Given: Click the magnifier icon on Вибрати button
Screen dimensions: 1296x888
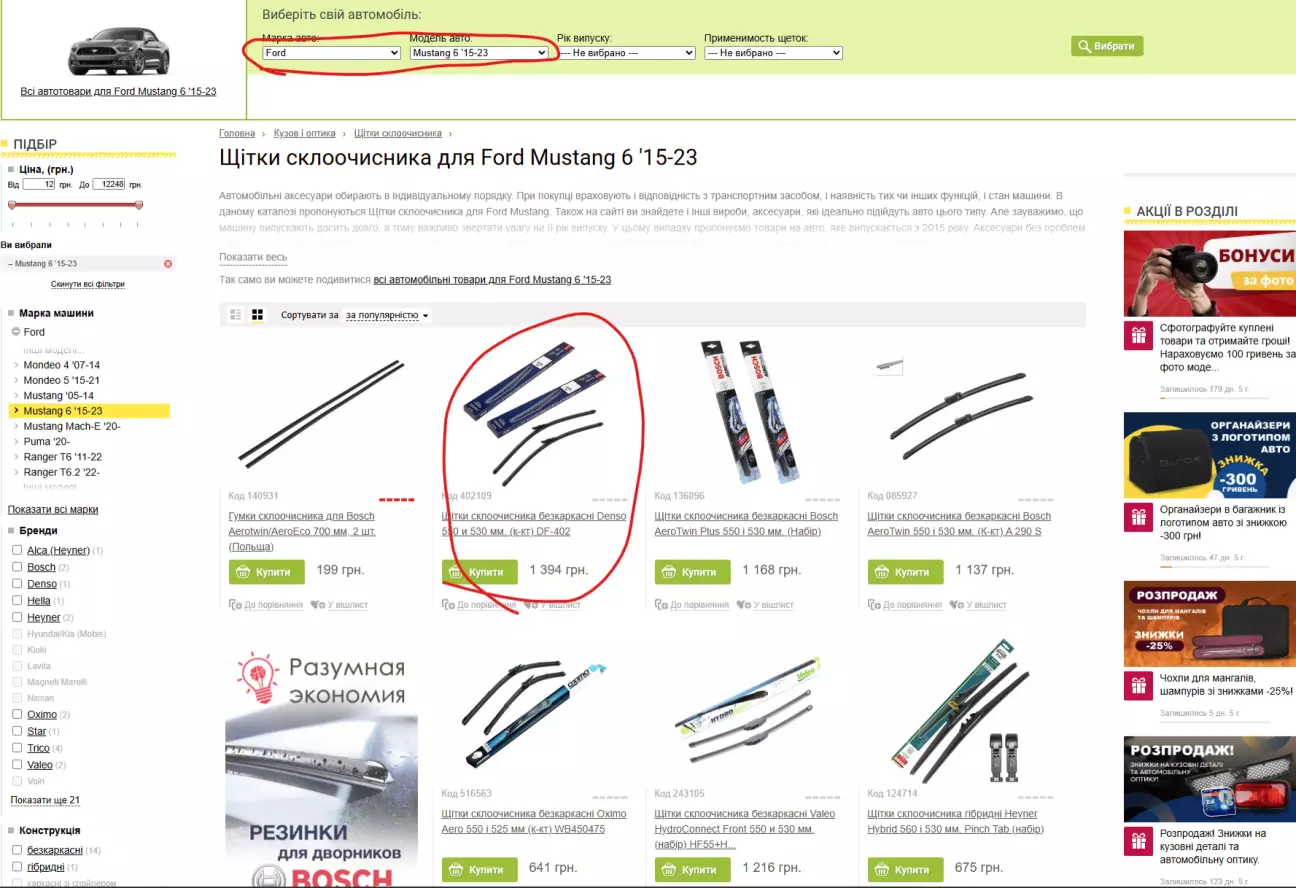Looking at the screenshot, I should [x=1084, y=46].
